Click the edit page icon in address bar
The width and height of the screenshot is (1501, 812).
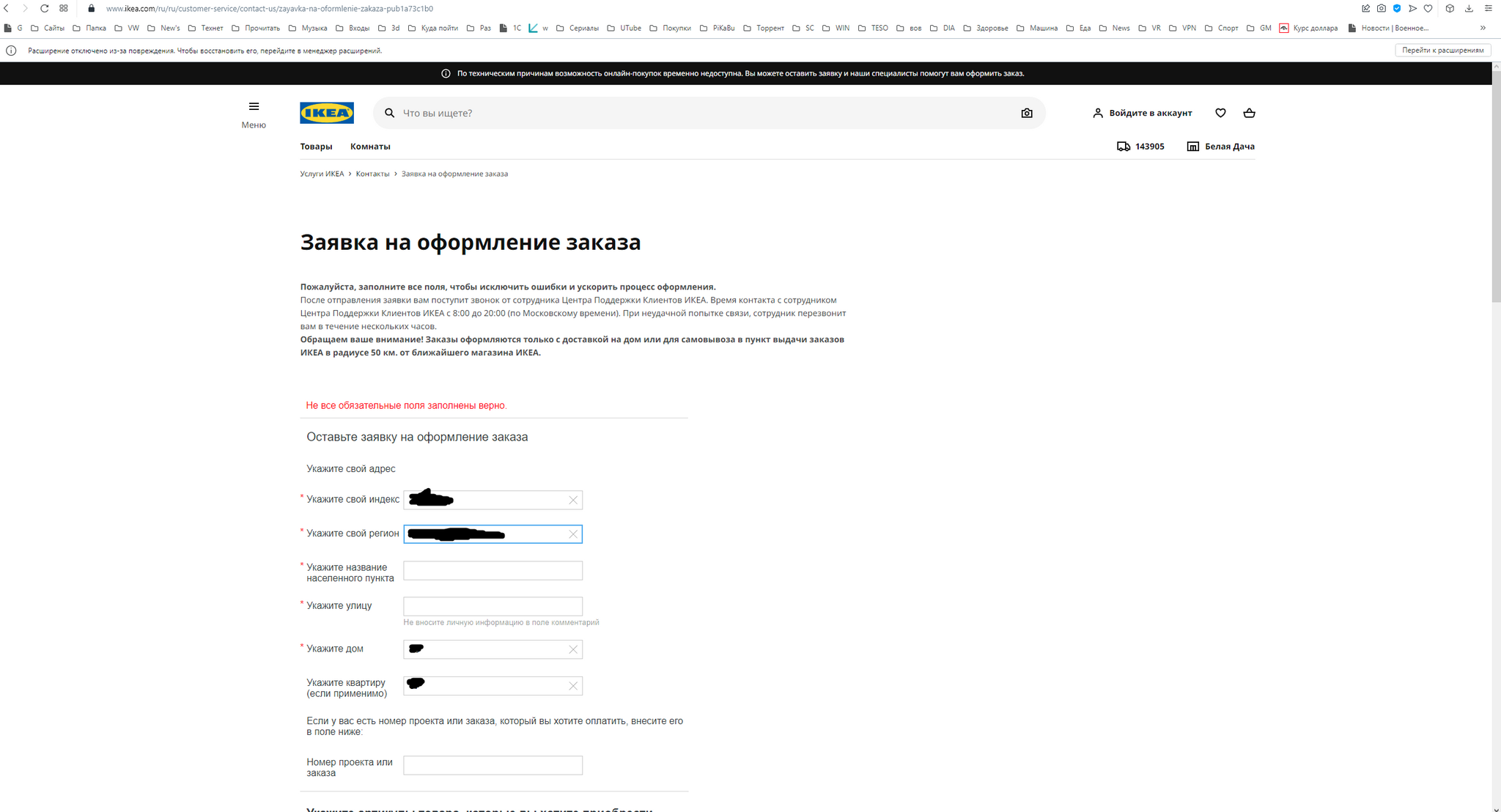coord(1365,9)
